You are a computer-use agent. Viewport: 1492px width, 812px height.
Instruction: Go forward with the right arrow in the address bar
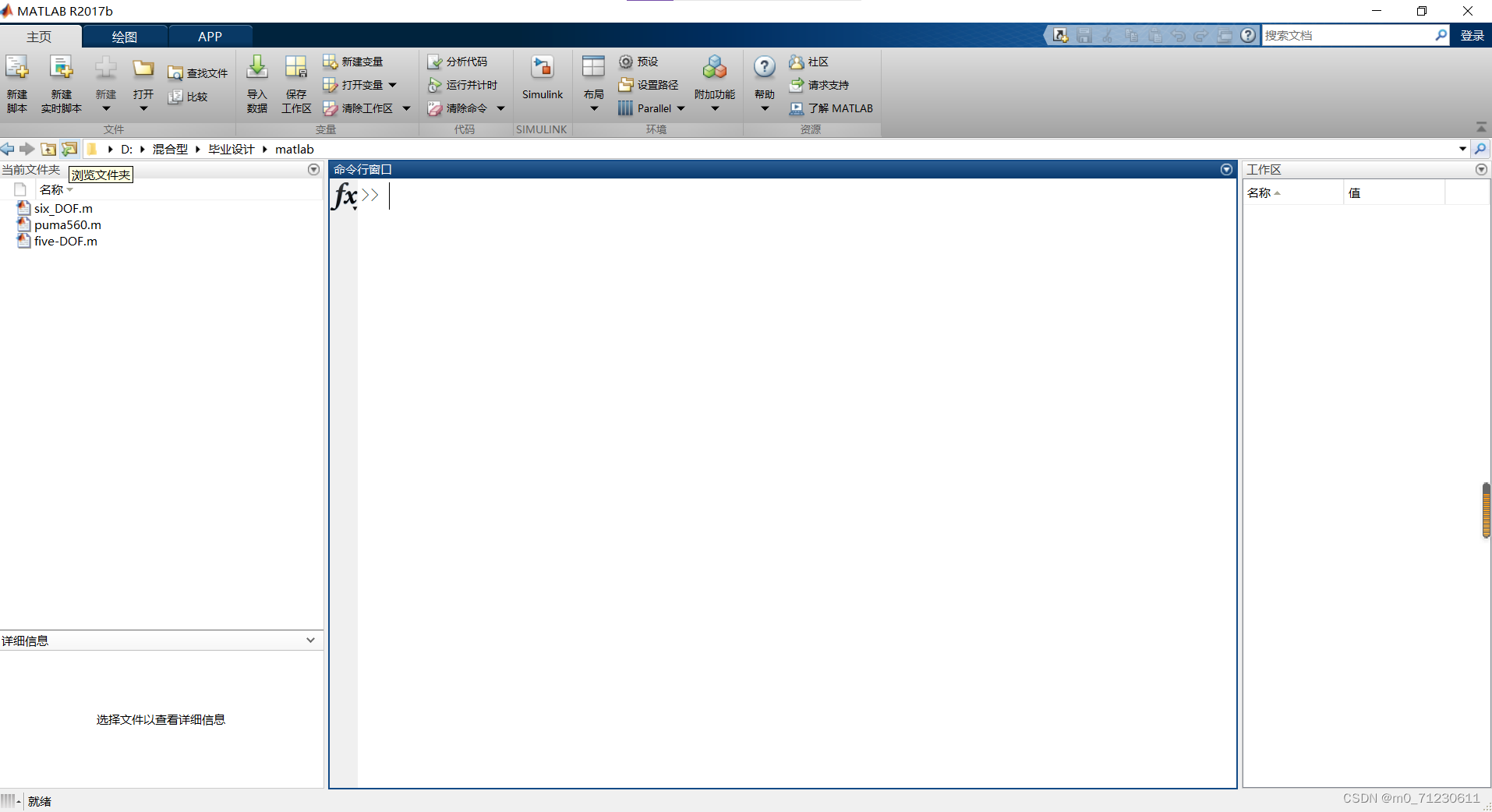pyautogui.click(x=27, y=149)
